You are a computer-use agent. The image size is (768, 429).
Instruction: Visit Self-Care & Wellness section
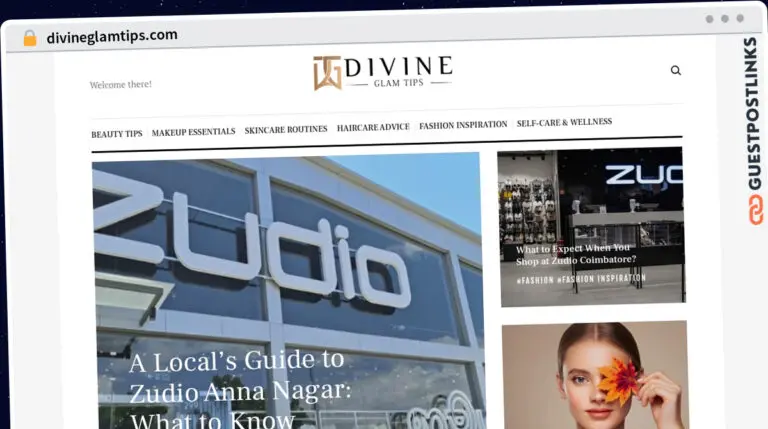[564, 122]
